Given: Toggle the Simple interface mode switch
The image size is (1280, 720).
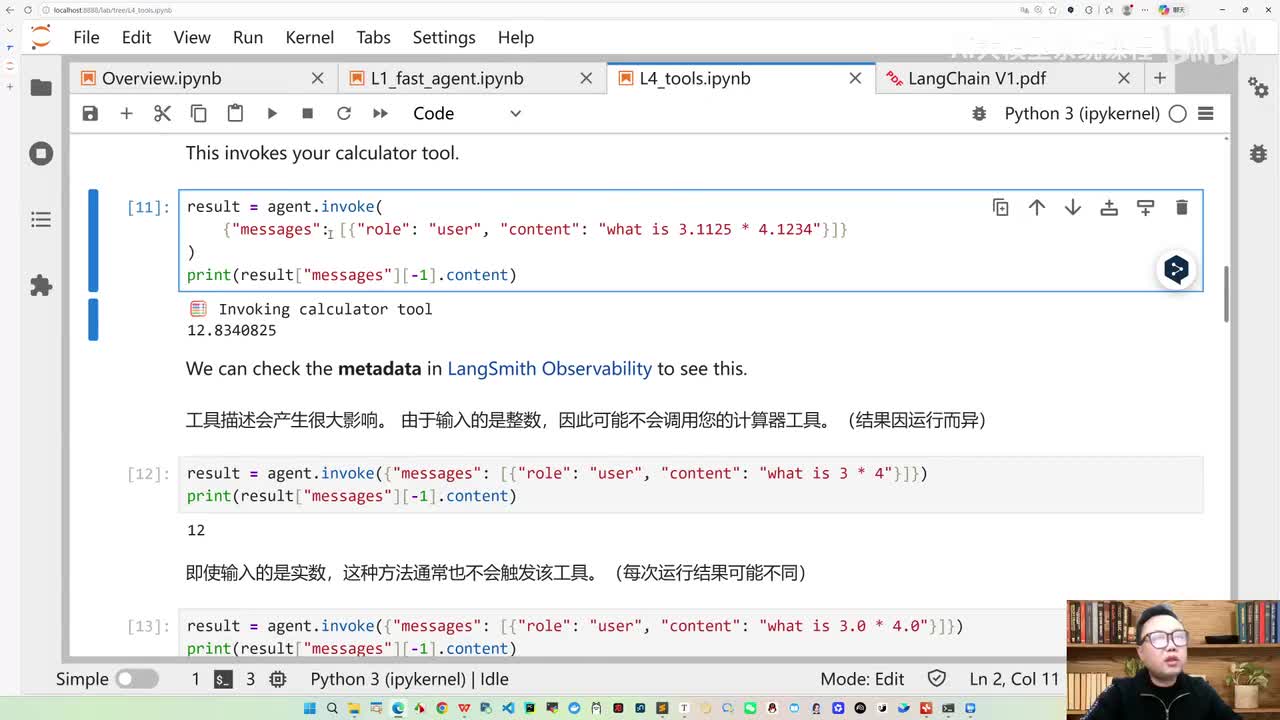Looking at the screenshot, I should (x=136, y=679).
